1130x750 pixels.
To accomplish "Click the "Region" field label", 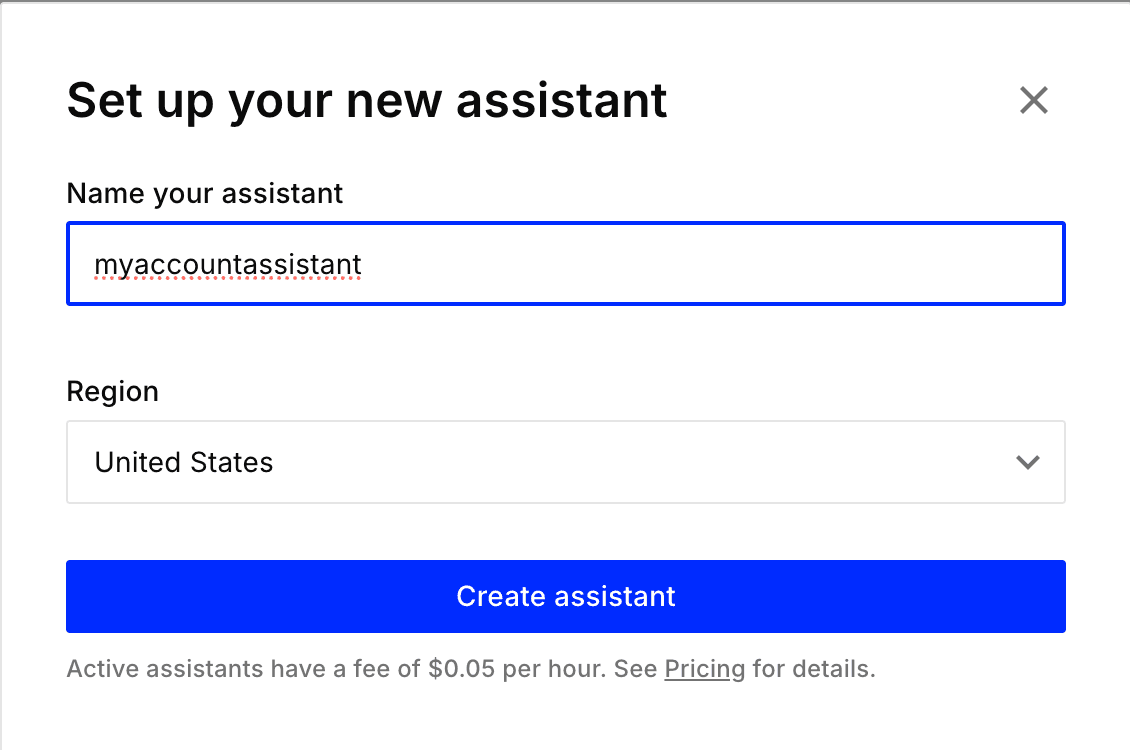I will coord(112,391).
